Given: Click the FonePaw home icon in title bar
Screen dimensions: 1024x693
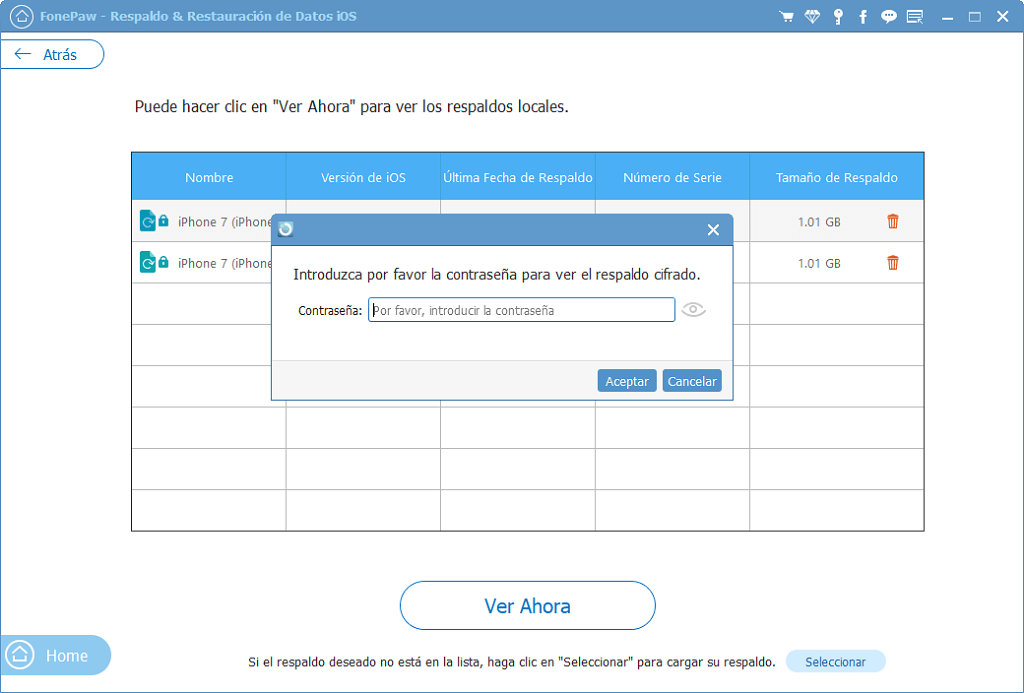Looking at the screenshot, I should coord(21,17).
